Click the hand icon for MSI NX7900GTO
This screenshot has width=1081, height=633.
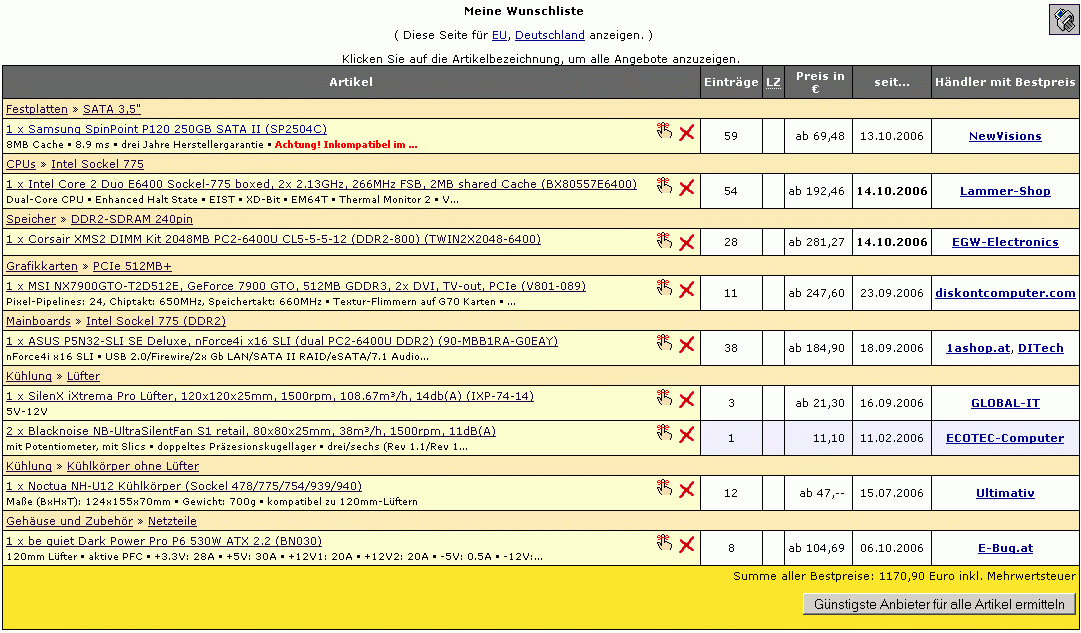pos(664,288)
